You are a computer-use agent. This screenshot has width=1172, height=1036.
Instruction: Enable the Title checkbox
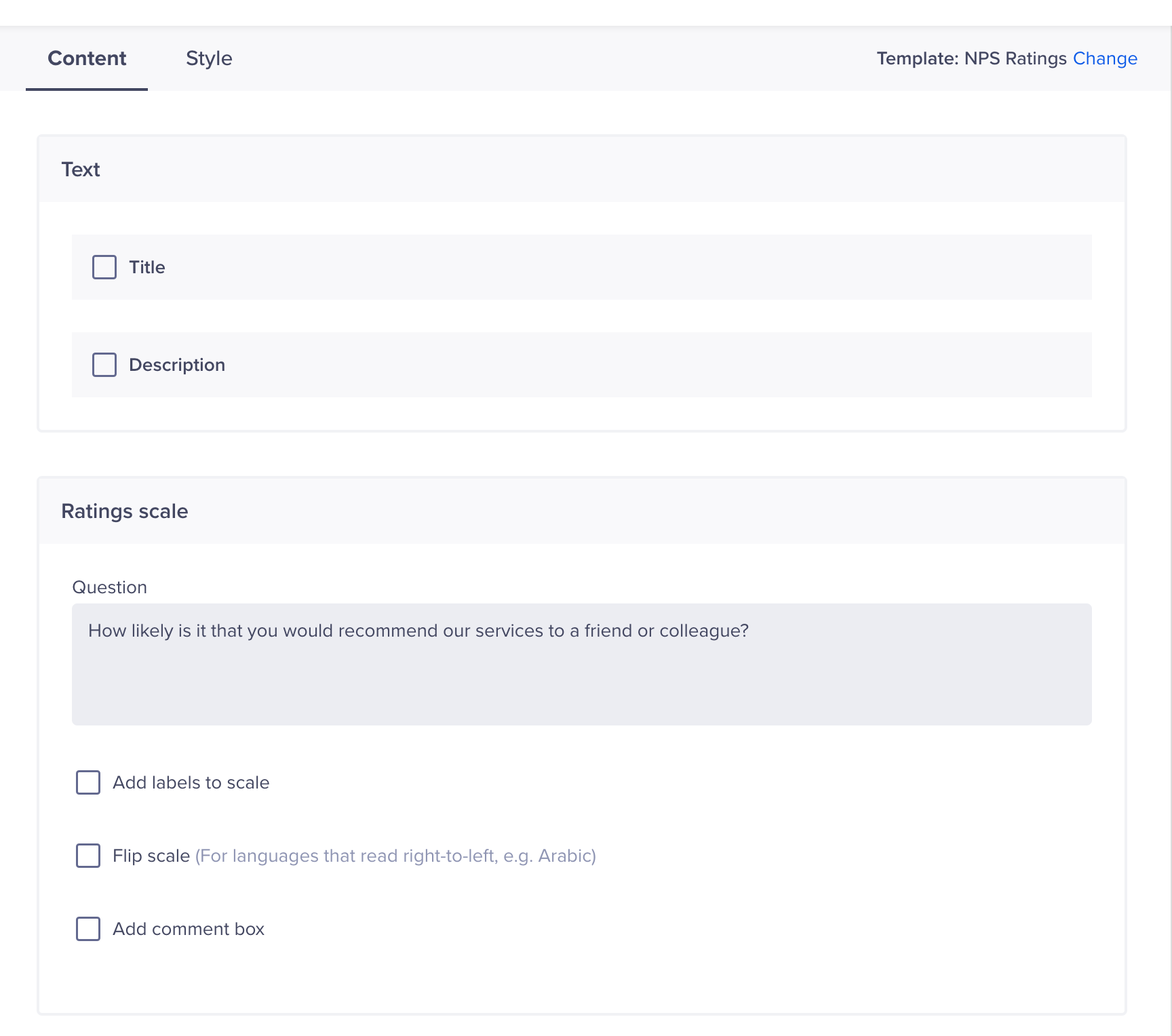pos(104,267)
